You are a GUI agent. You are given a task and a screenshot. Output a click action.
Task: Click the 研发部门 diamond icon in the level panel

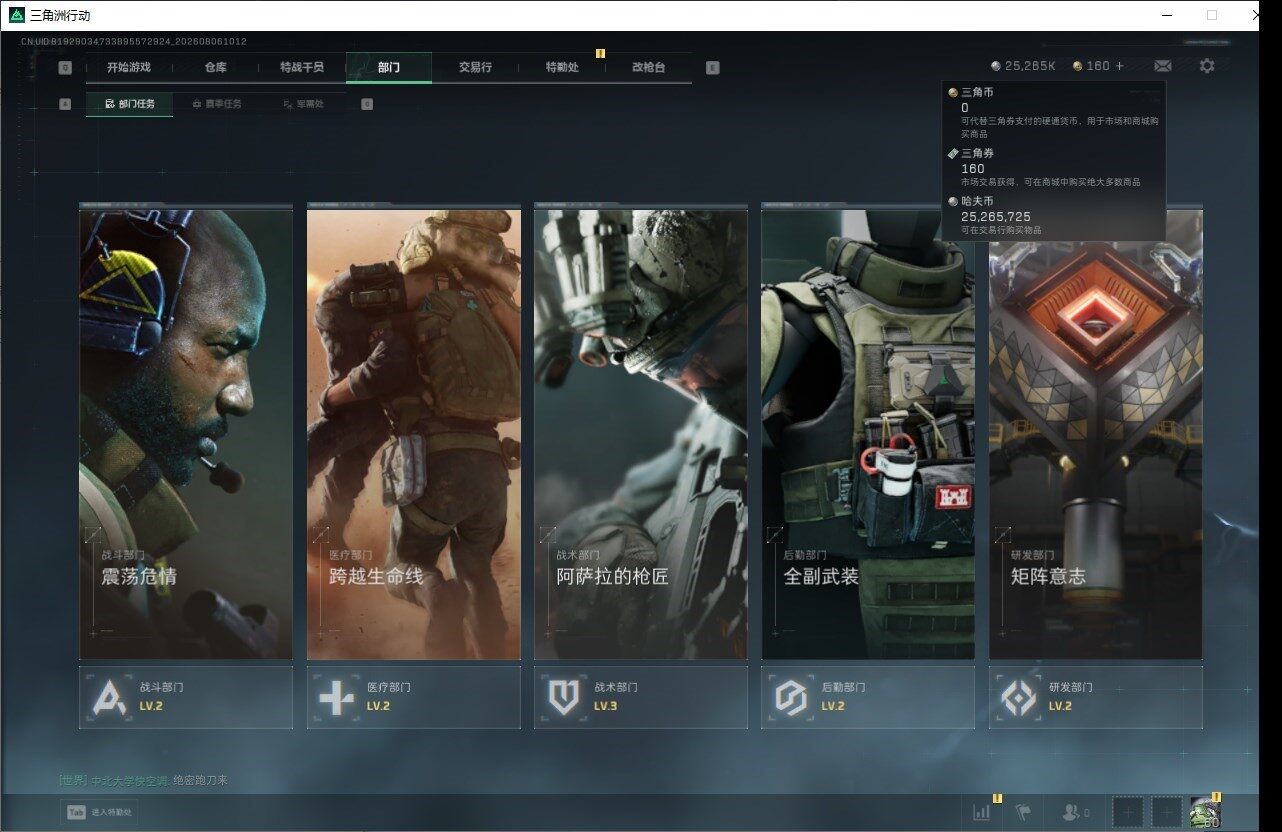(x=1019, y=697)
